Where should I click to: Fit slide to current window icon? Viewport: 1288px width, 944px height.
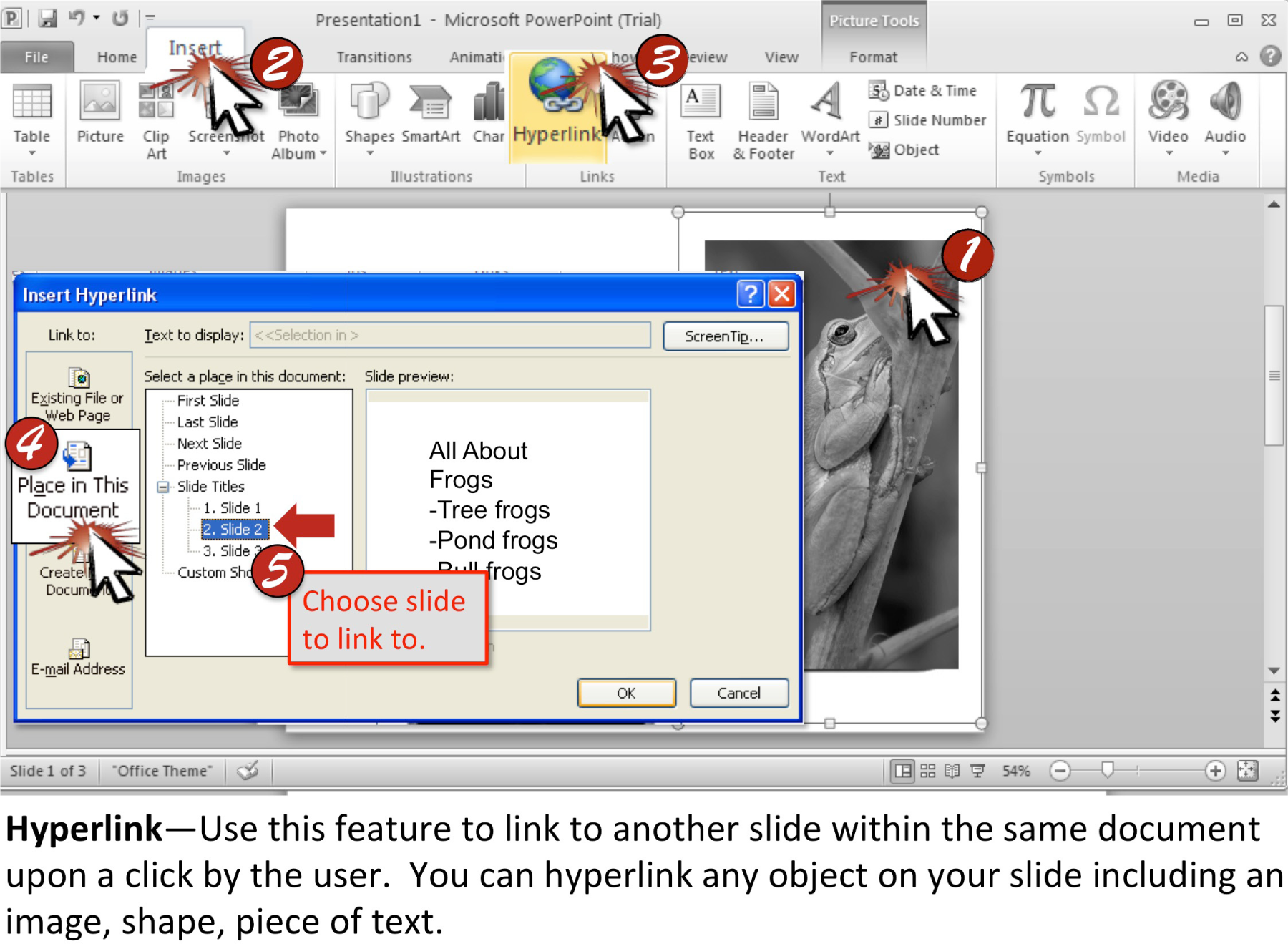point(1247,771)
